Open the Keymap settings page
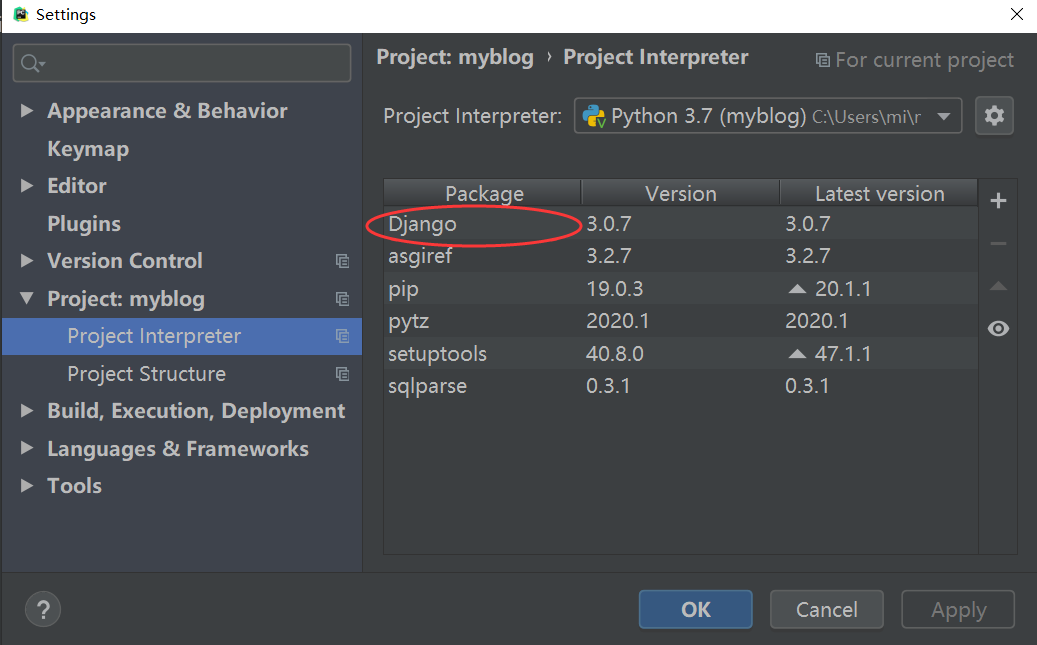This screenshot has width=1037, height=645. [x=88, y=149]
